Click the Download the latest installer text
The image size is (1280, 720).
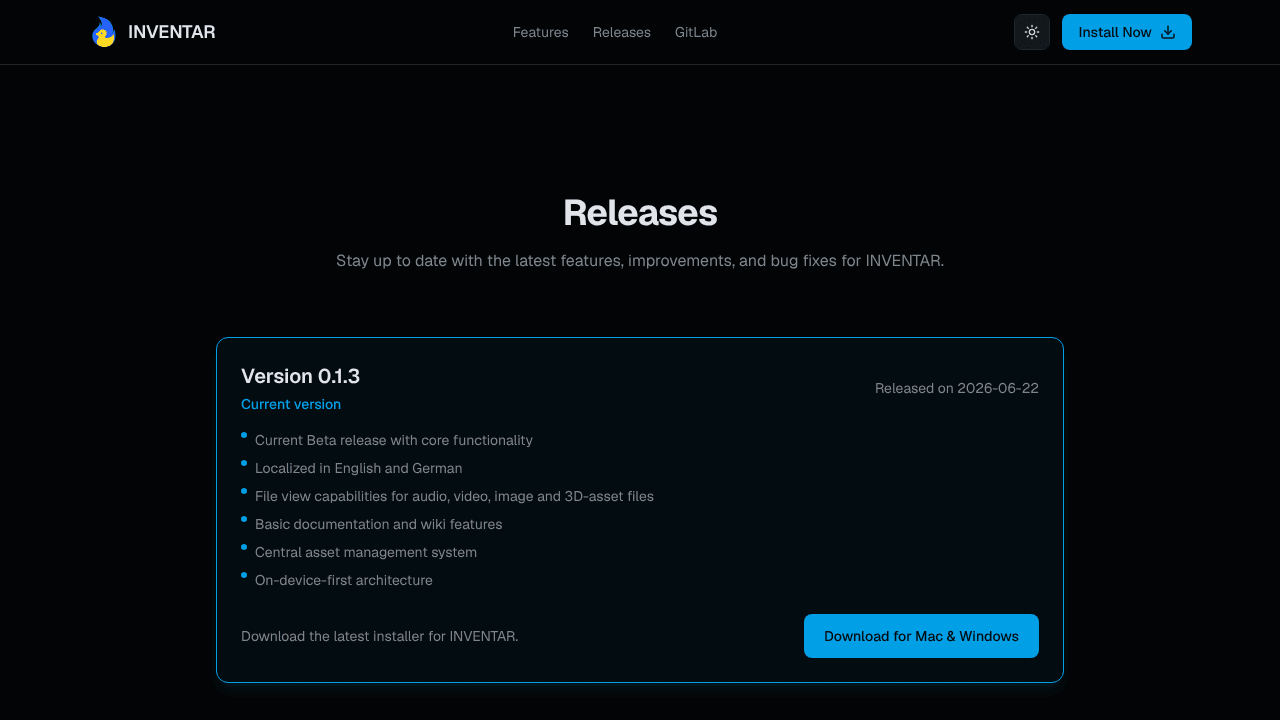click(x=380, y=636)
